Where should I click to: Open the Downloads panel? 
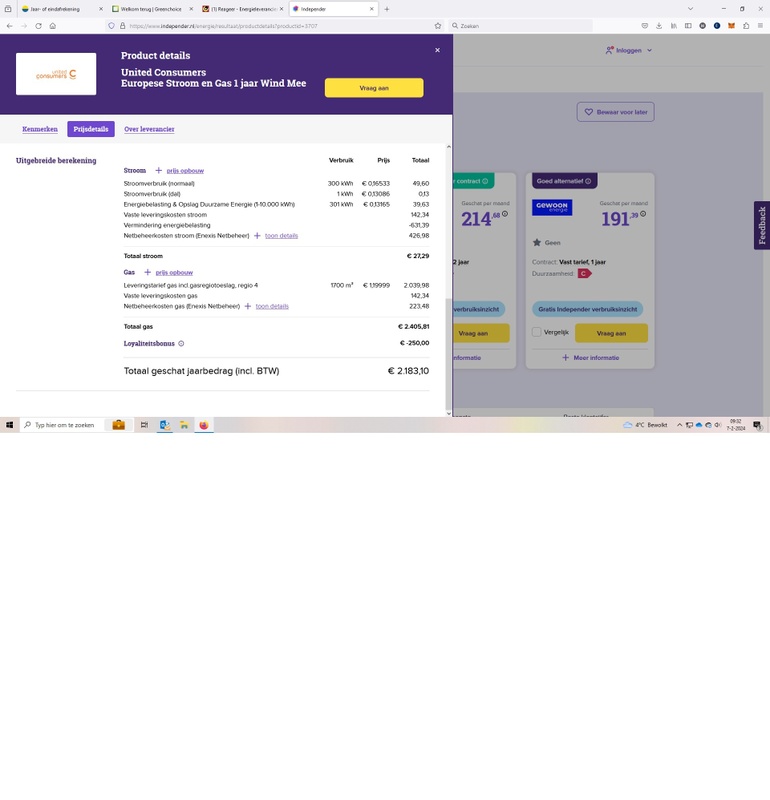[659, 26]
